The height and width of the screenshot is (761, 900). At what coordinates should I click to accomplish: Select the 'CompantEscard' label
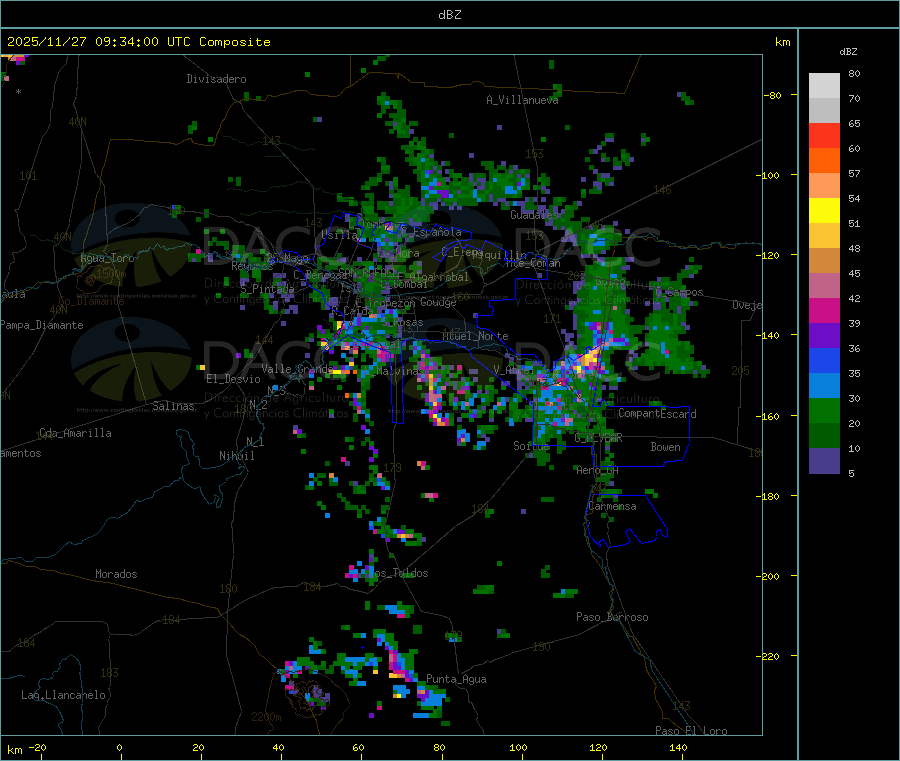657,413
